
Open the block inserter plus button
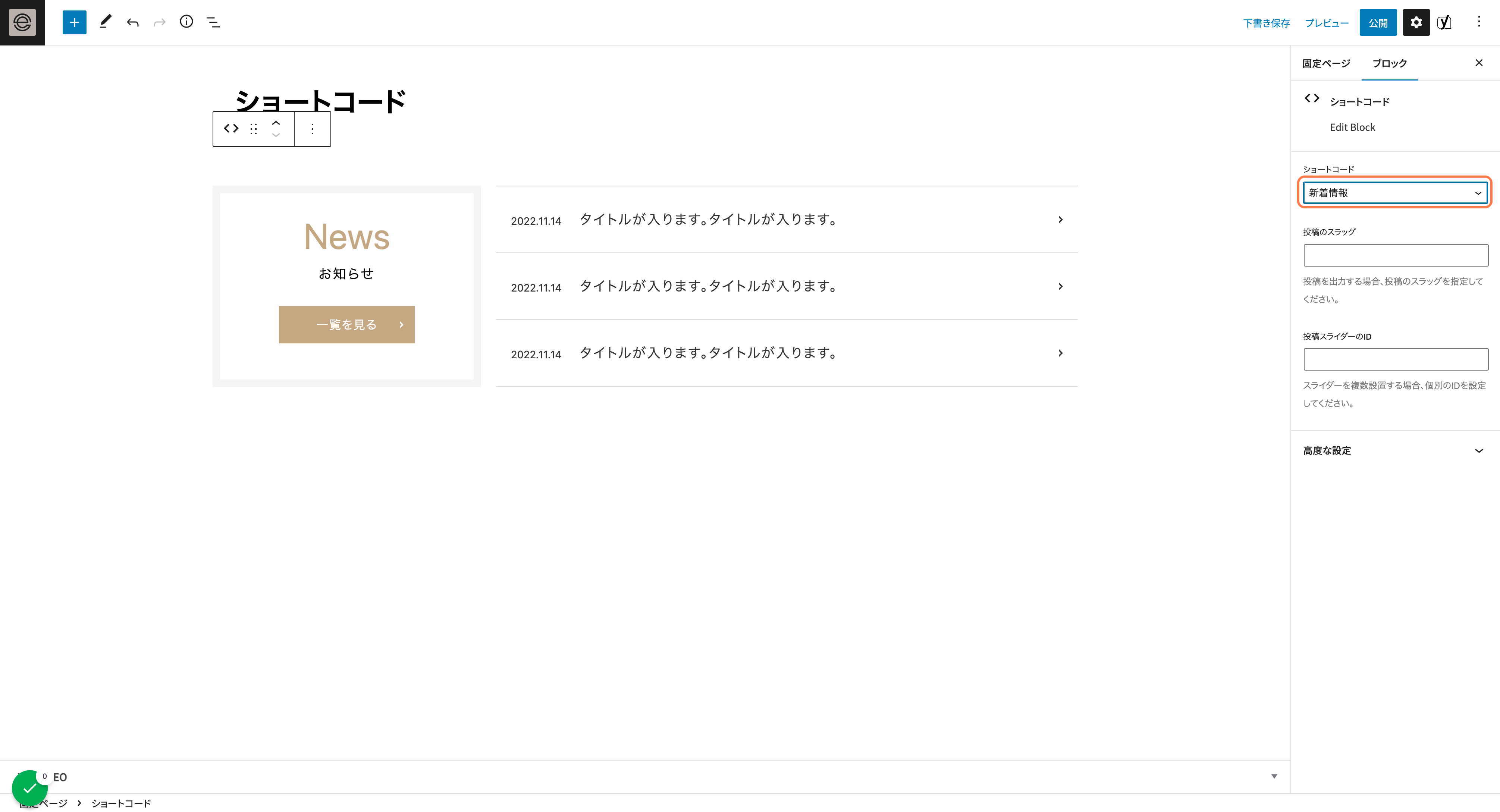tap(75, 22)
